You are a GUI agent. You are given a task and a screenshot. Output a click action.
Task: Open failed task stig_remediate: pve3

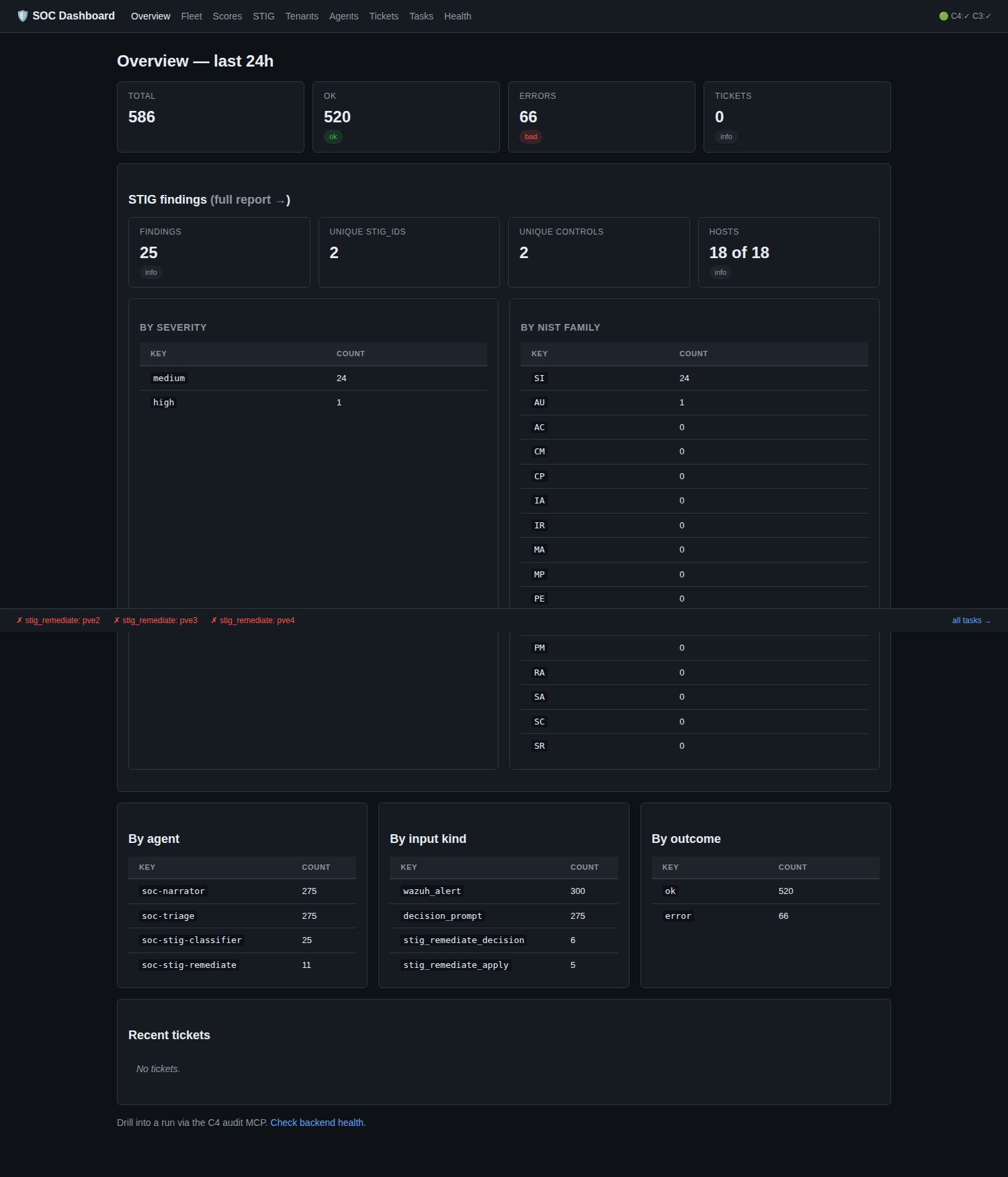pos(156,620)
